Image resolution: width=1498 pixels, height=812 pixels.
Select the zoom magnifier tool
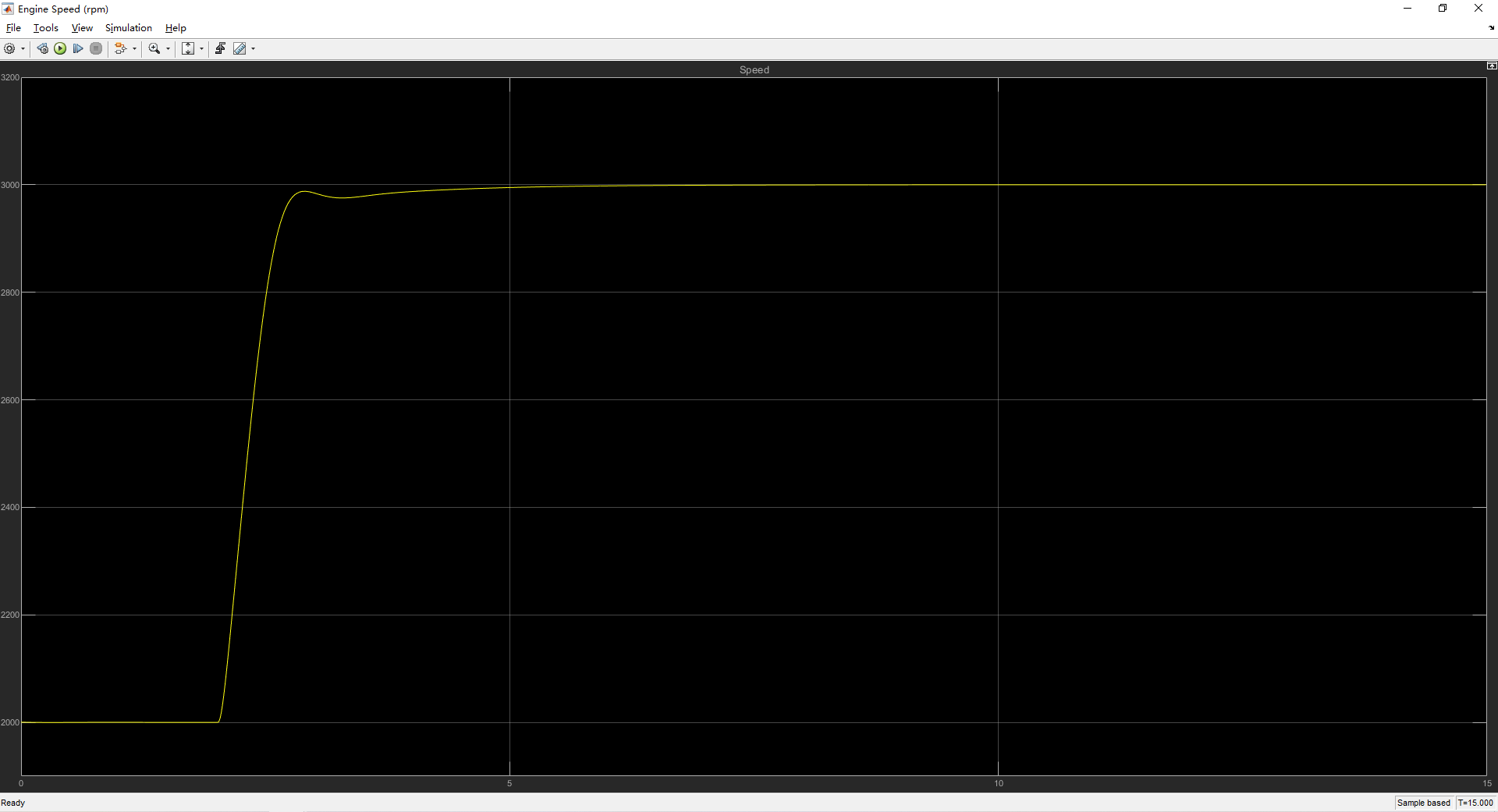point(154,48)
